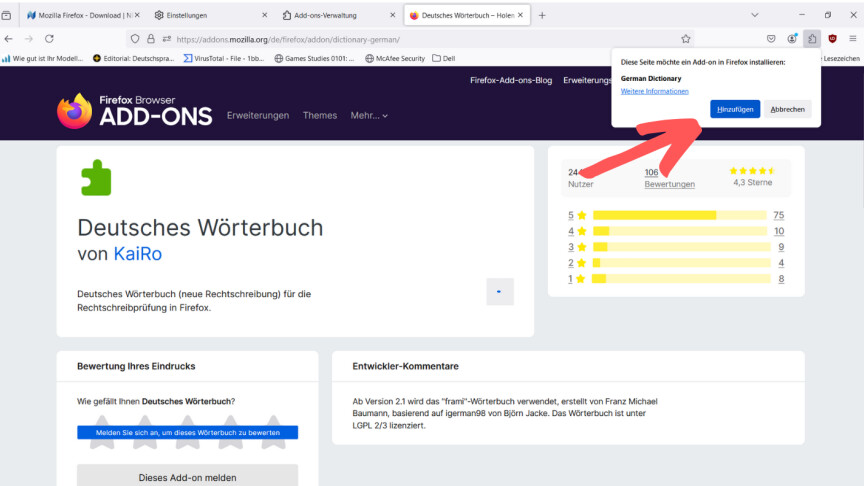
Task: Open the Firefox account icon
Action: (x=792, y=39)
